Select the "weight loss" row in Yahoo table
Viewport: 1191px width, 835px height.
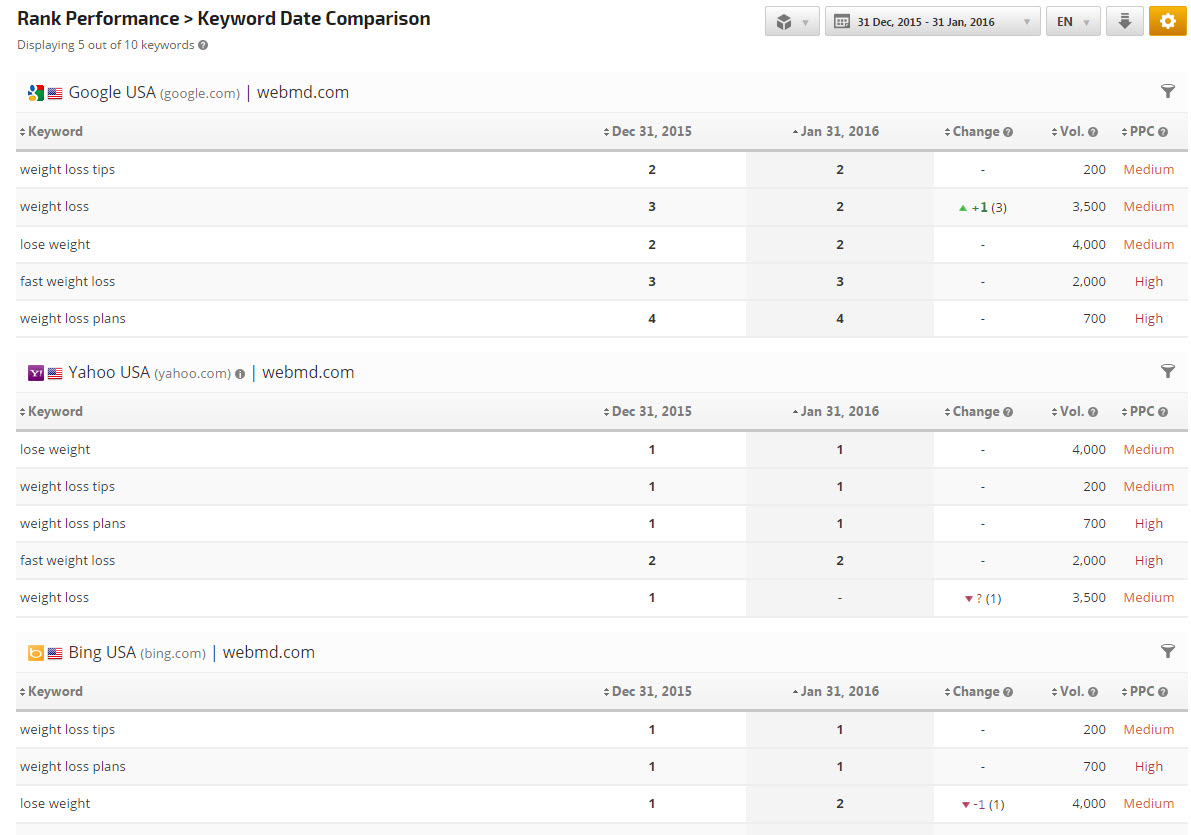click(x=54, y=598)
